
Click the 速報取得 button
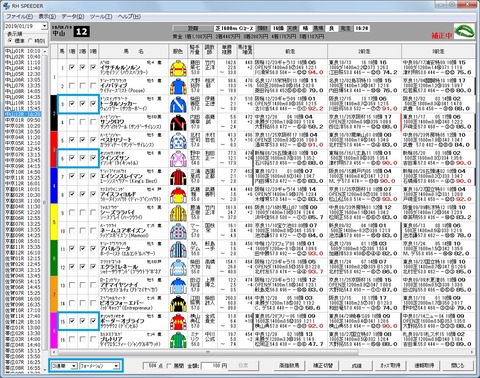(425, 365)
